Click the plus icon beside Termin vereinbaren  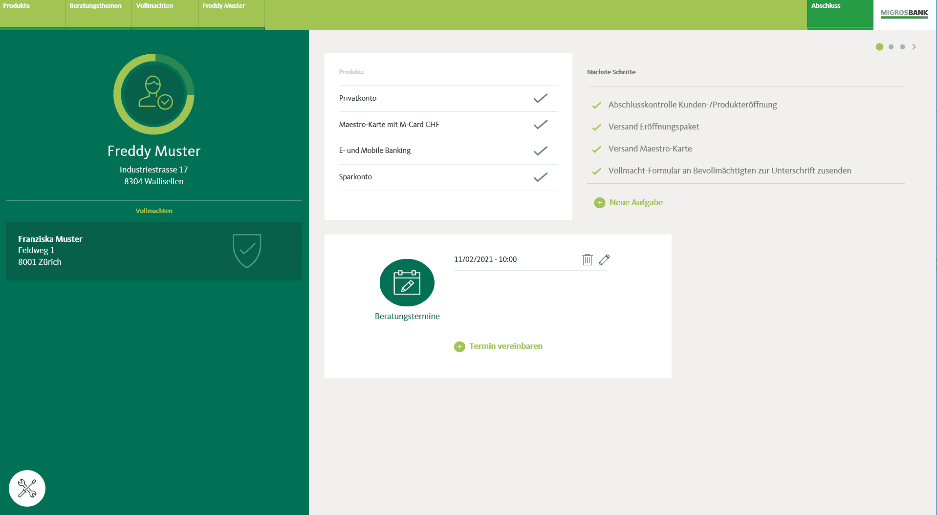click(x=460, y=346)
